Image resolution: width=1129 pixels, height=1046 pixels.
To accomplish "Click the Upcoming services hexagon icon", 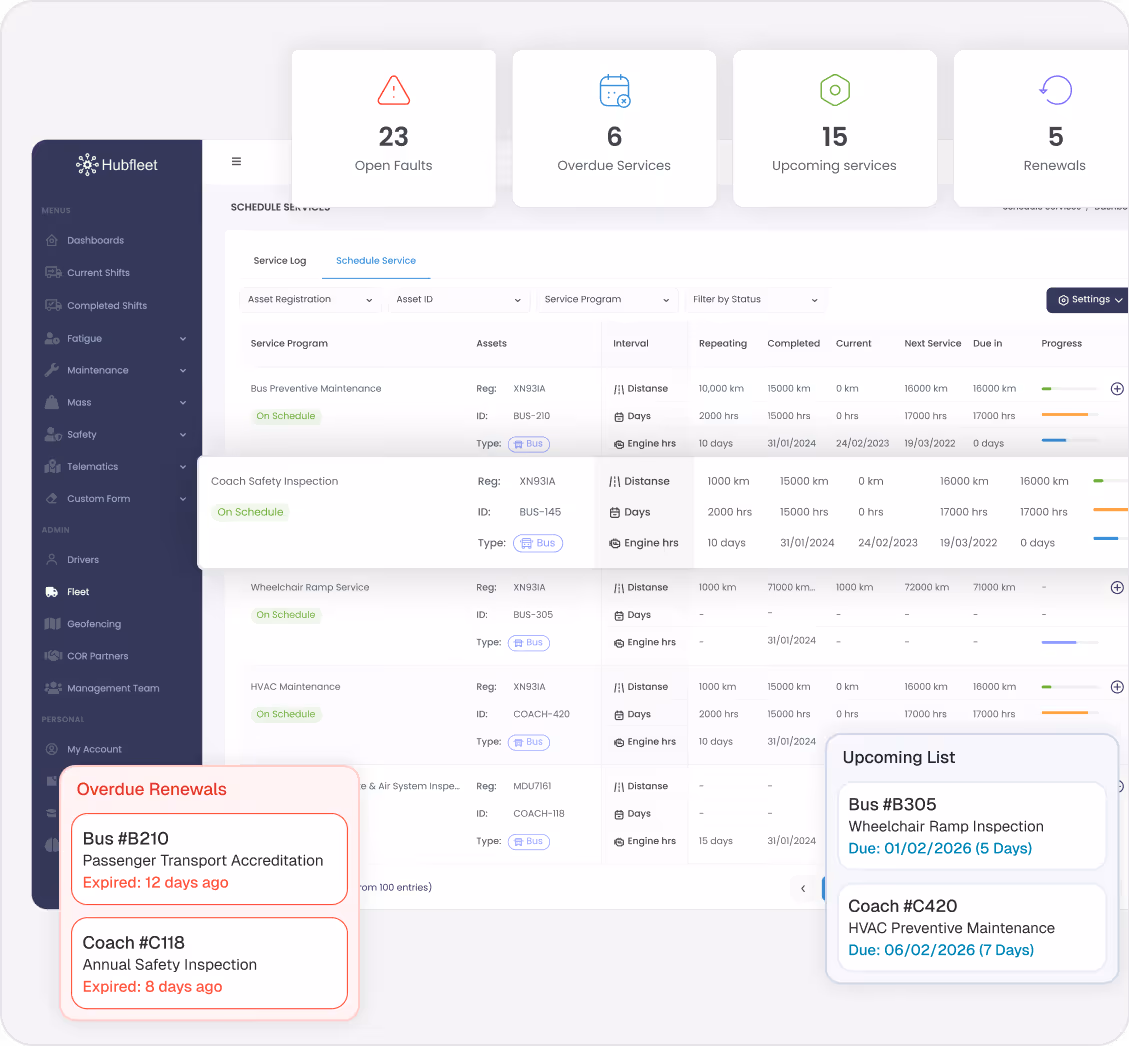I will pyautogui.click(x=835, y=90).
